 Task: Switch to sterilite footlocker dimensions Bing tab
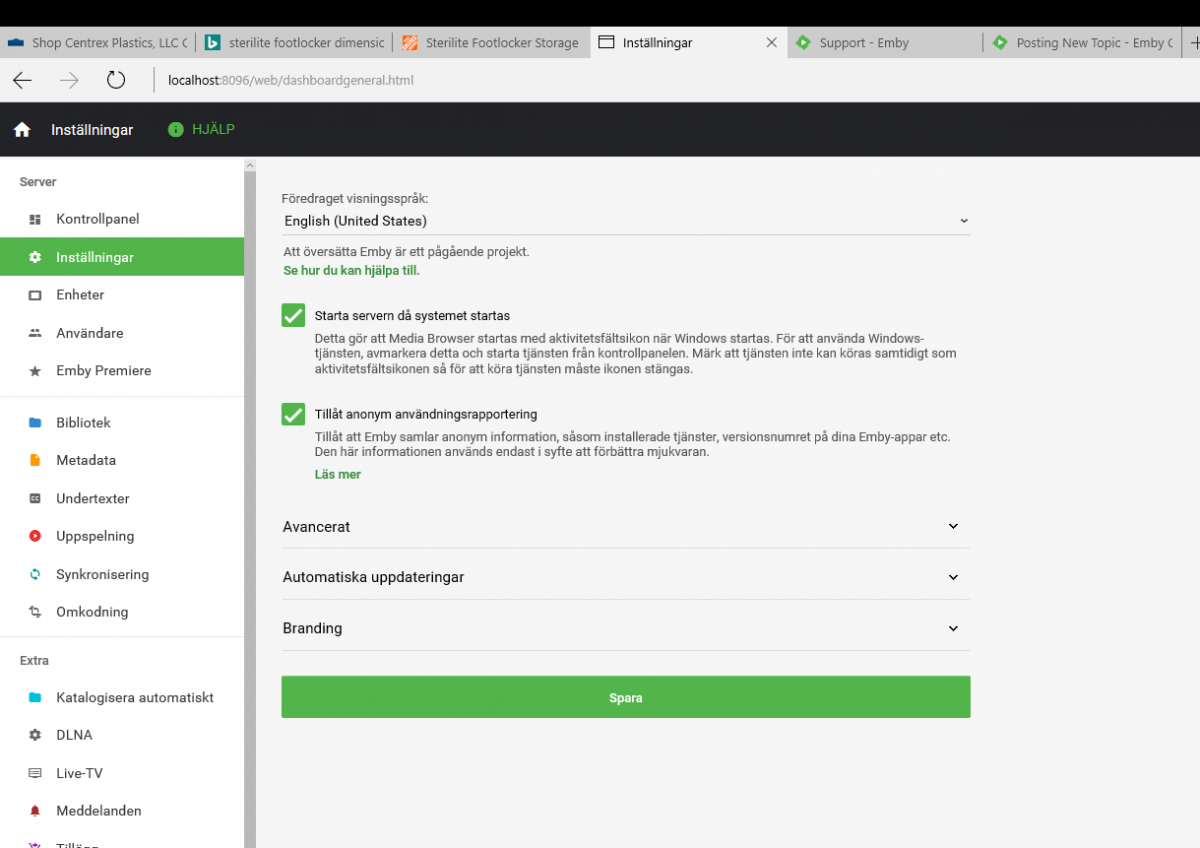(x=294, y=43)
